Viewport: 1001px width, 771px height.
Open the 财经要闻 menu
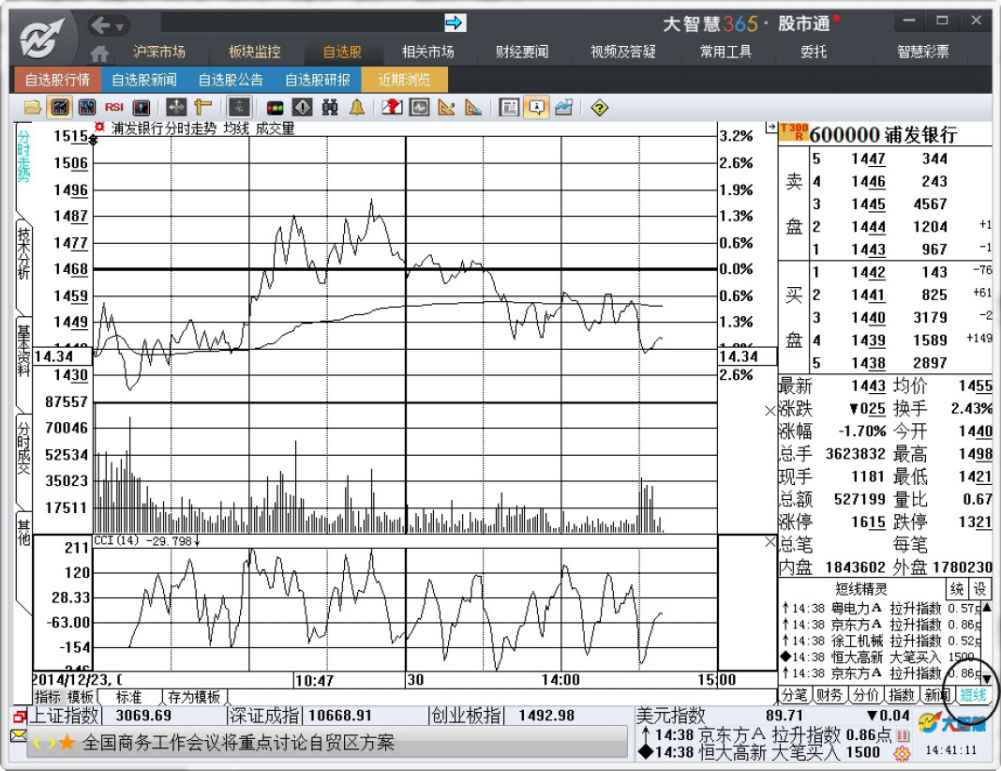click(522, 52)
